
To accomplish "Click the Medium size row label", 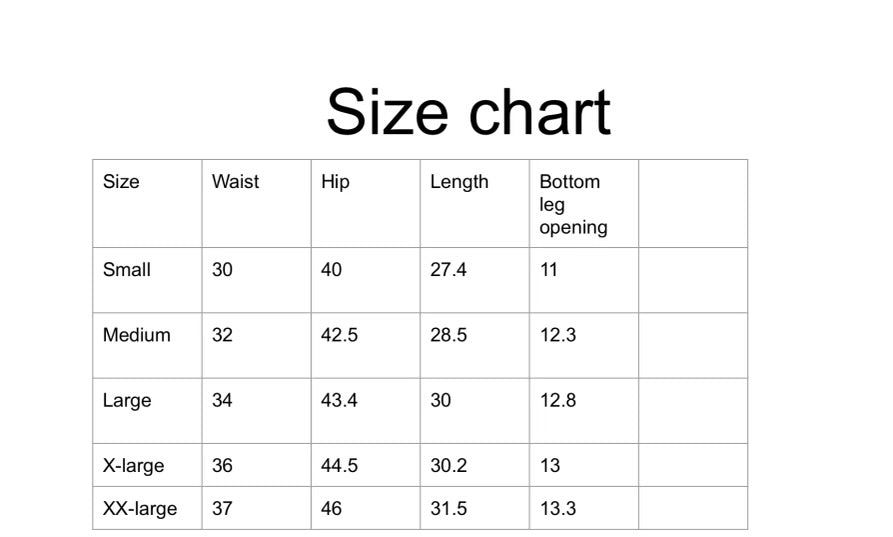I will tap(136, 335).
